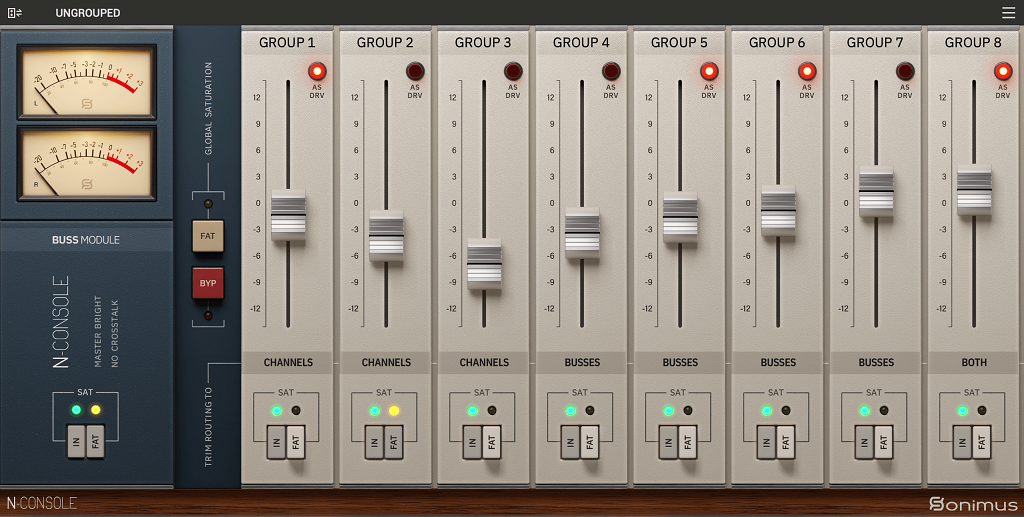1024x517 pixels.
Task: Toggle Group 6 SAT IN switch
Action: (x=766, y=442)
